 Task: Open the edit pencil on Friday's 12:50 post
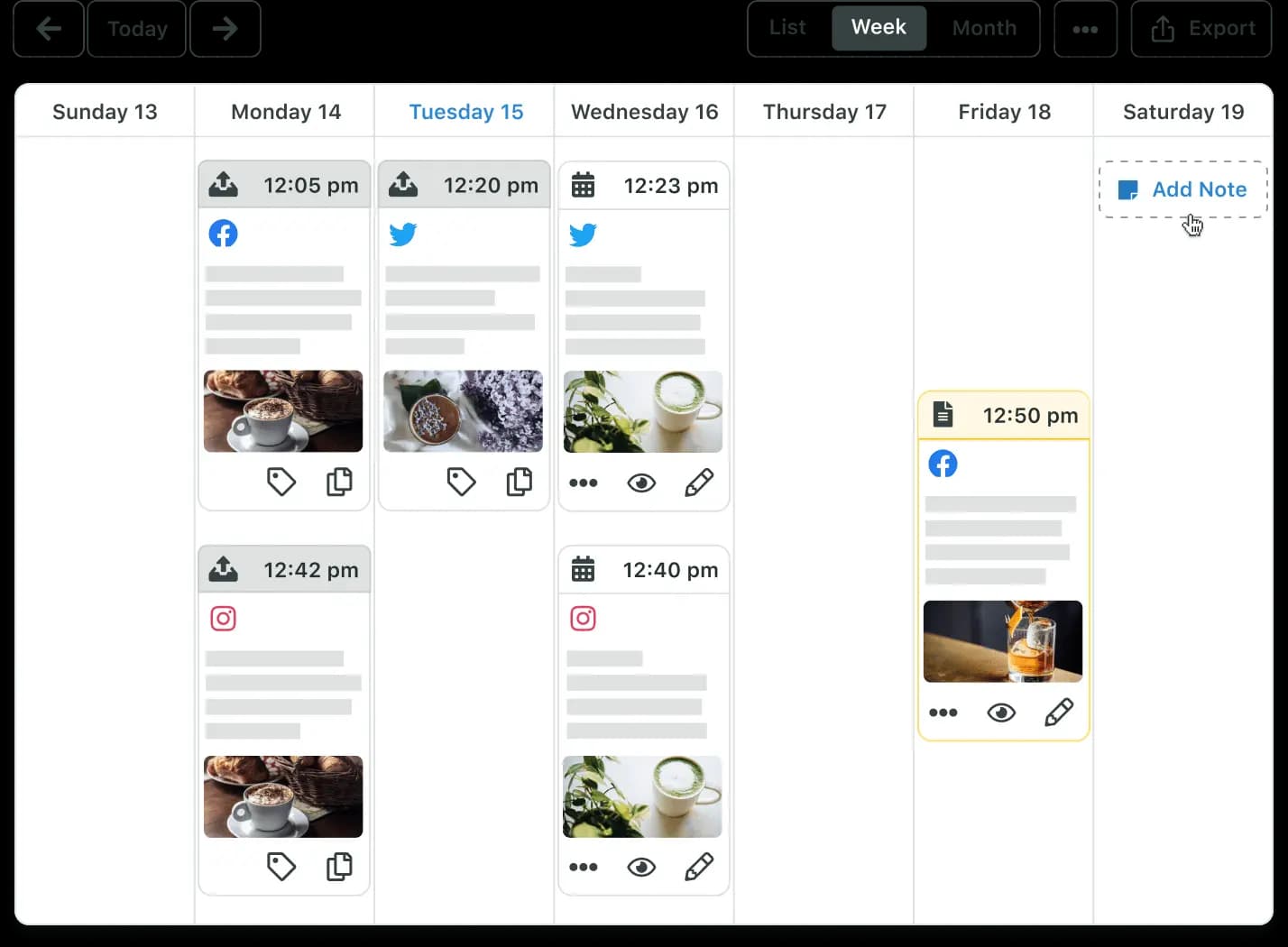click(x=1059, y=713)
